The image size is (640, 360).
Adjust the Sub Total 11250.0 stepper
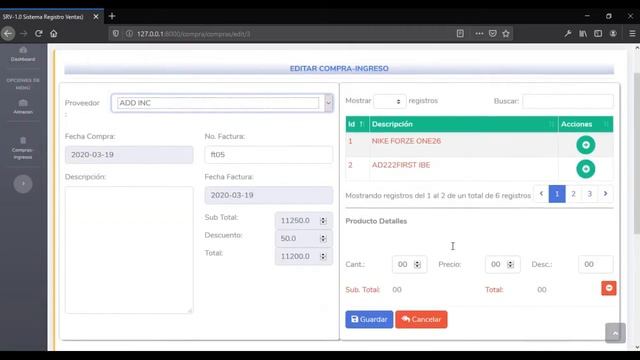click(323, 220)
